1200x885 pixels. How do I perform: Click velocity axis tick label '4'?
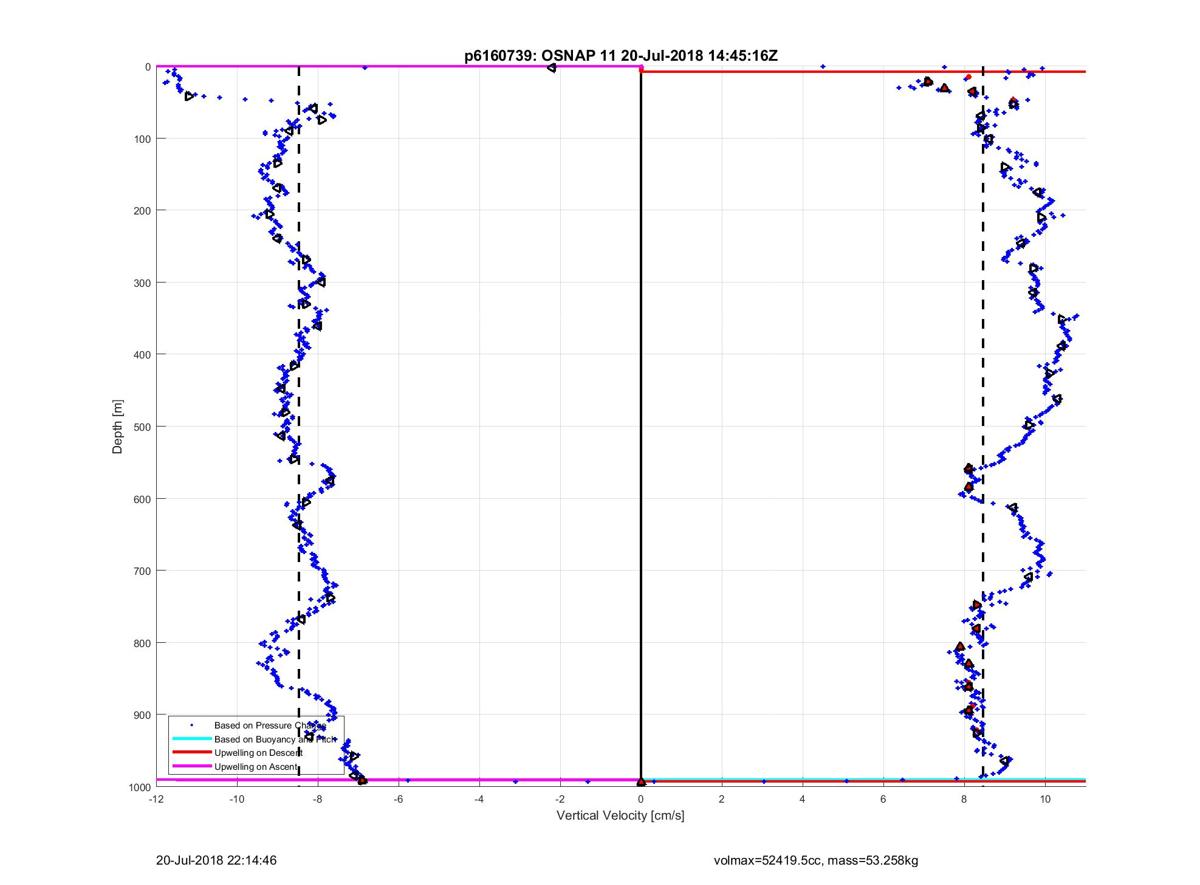click(803, 800)
